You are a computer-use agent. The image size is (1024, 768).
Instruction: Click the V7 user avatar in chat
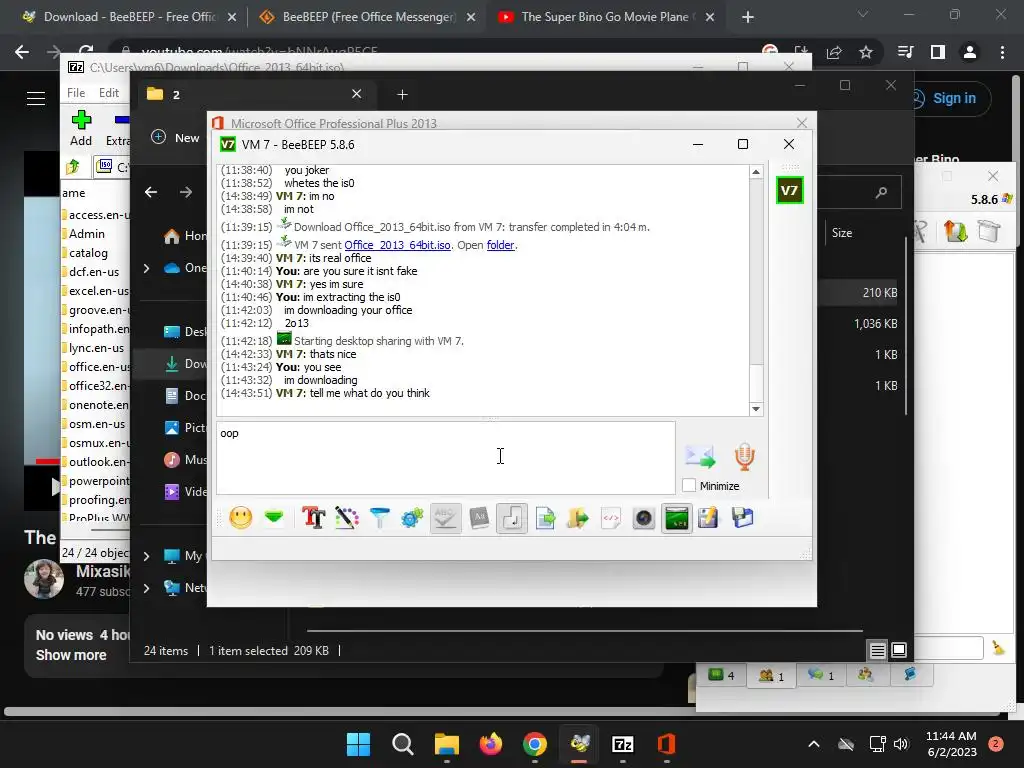pos(789,191)
